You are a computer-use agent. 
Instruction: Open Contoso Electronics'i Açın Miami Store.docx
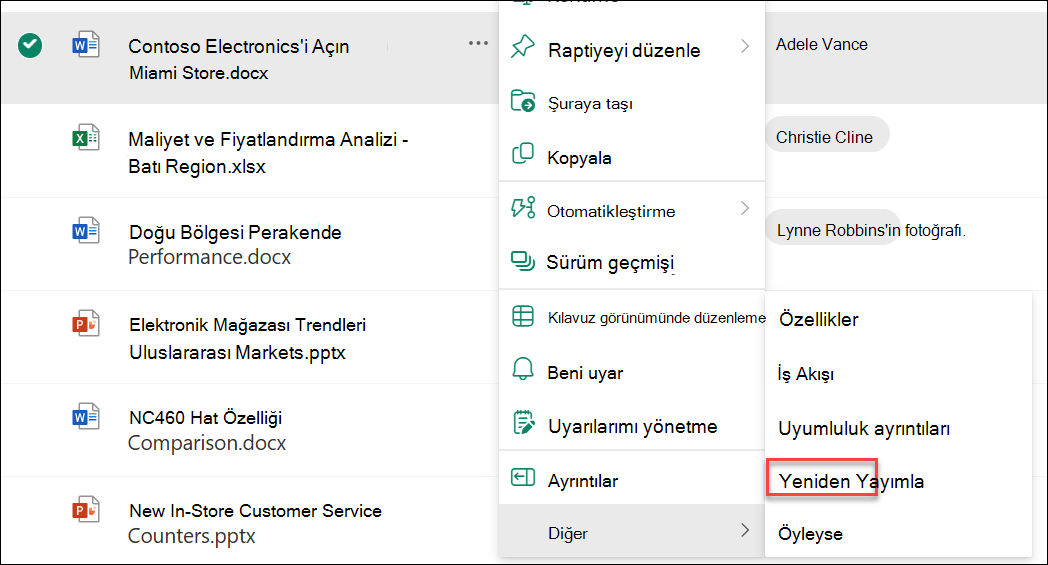239,59
